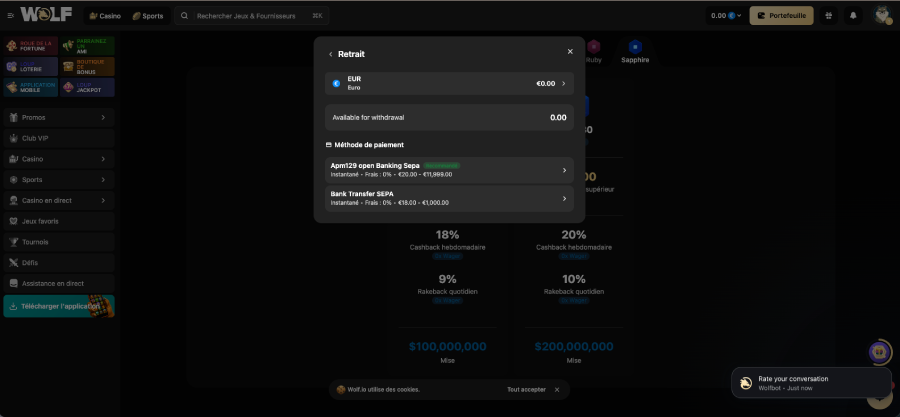Click the Méthode de paiement card icon
The height and width of the screenshot is (417, 900).
click(328, 145)
